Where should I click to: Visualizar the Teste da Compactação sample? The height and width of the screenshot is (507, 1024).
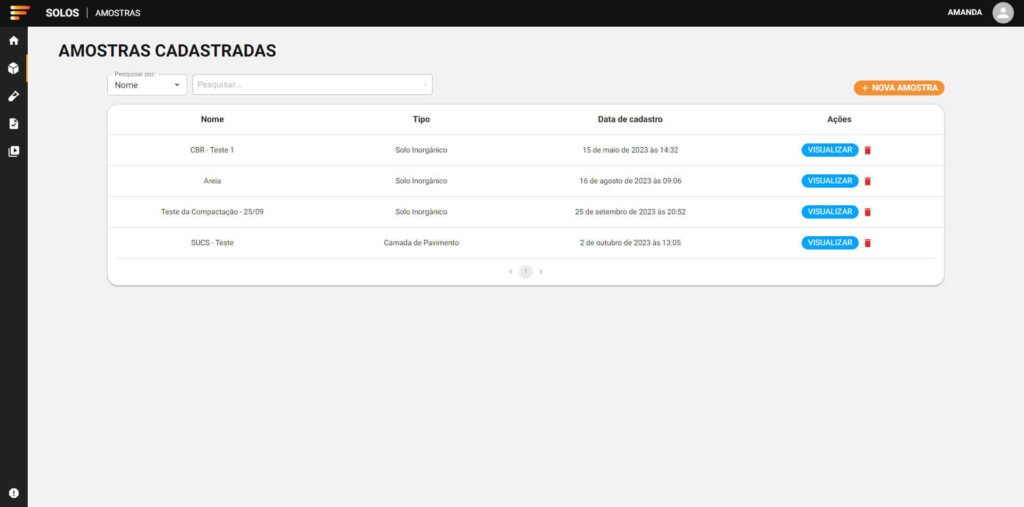[829, 212]
